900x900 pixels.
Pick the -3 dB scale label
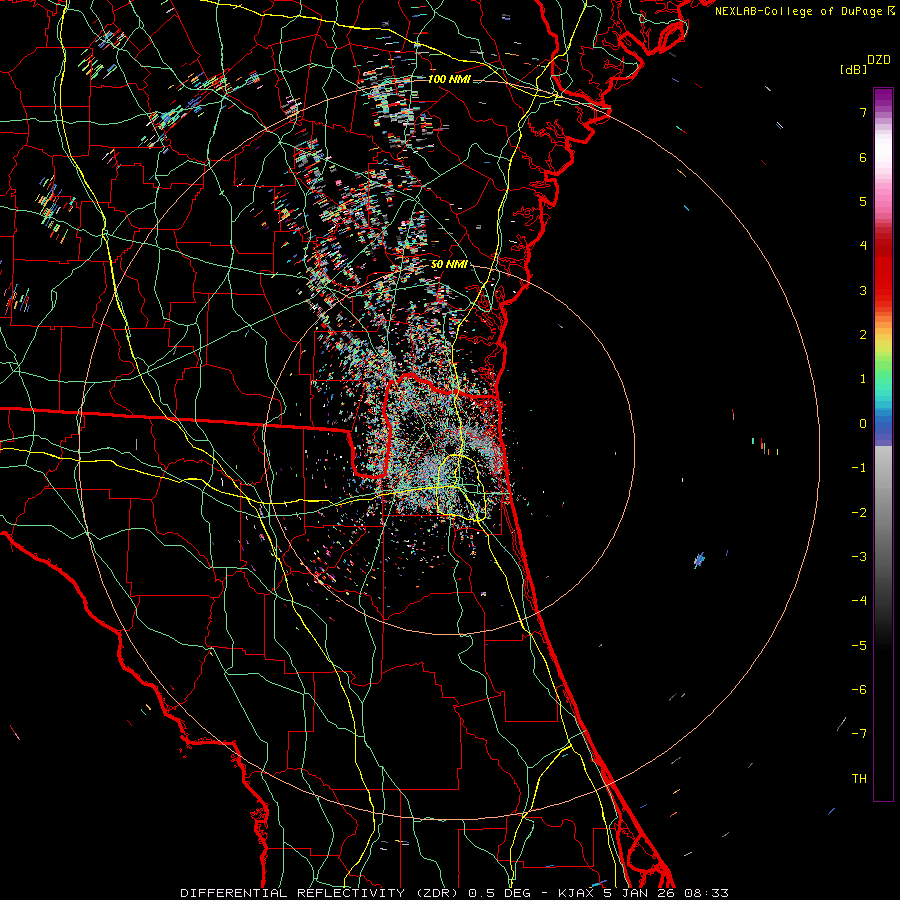coord(859,557)
